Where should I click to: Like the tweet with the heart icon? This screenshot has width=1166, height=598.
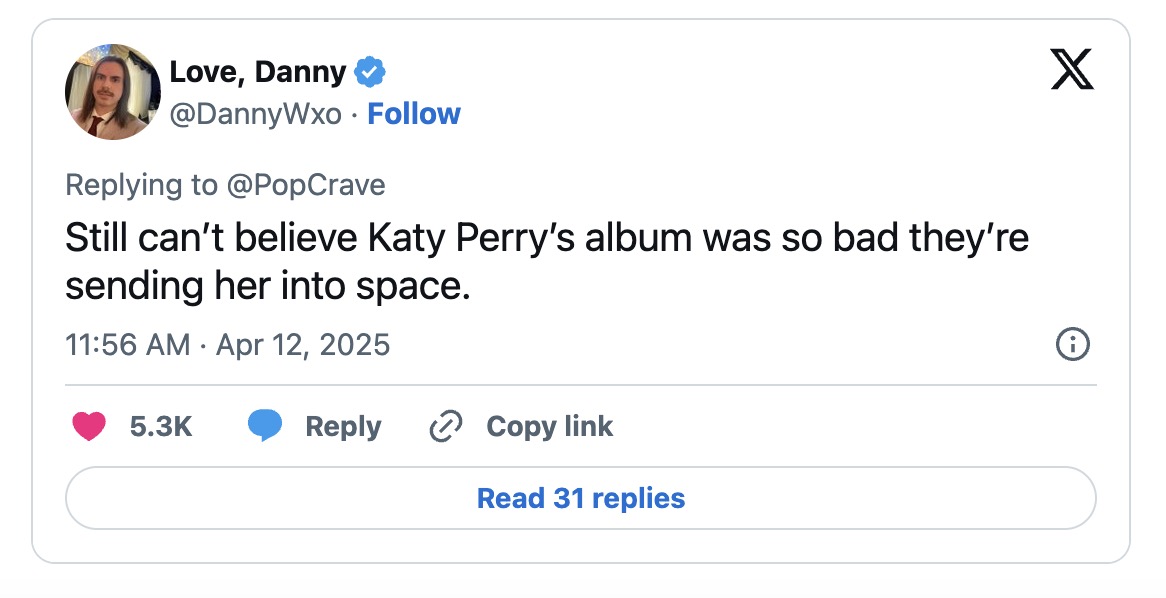90,427
